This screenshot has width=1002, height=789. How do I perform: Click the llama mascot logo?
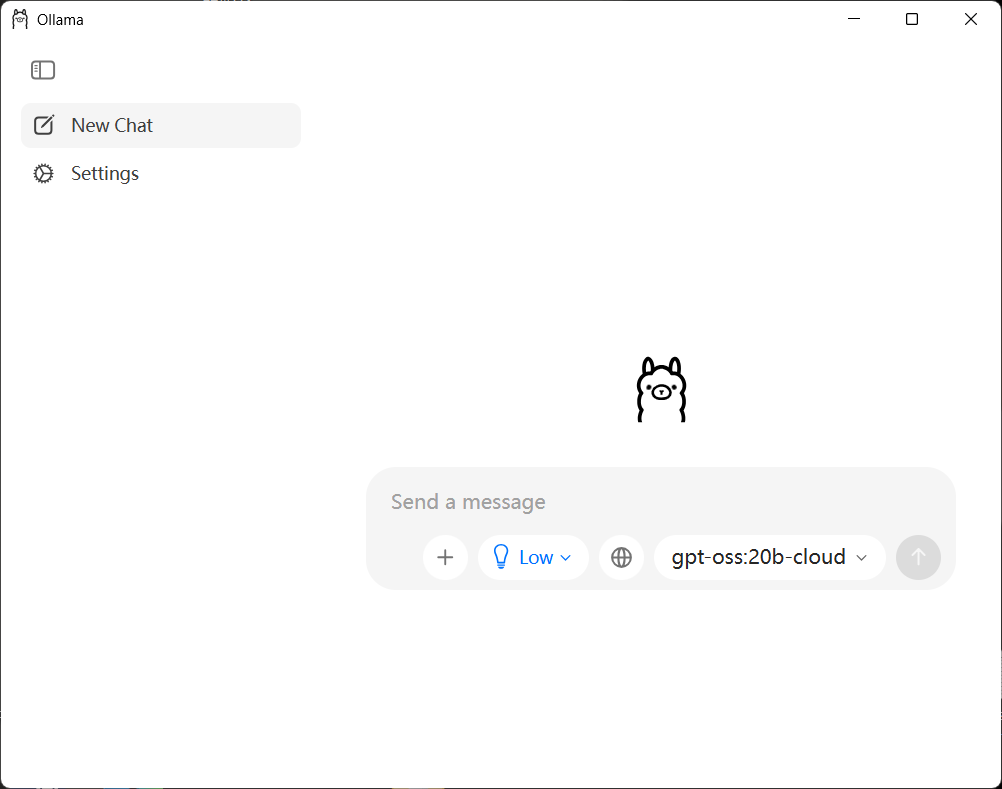point(661,389)
